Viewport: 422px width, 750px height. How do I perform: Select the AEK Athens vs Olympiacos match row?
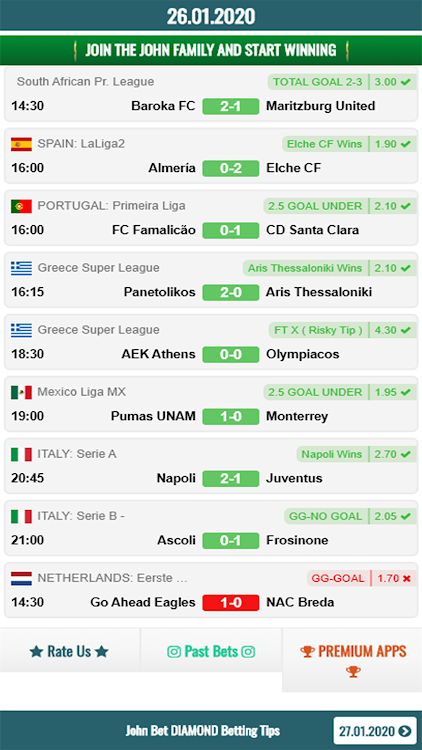211,342
